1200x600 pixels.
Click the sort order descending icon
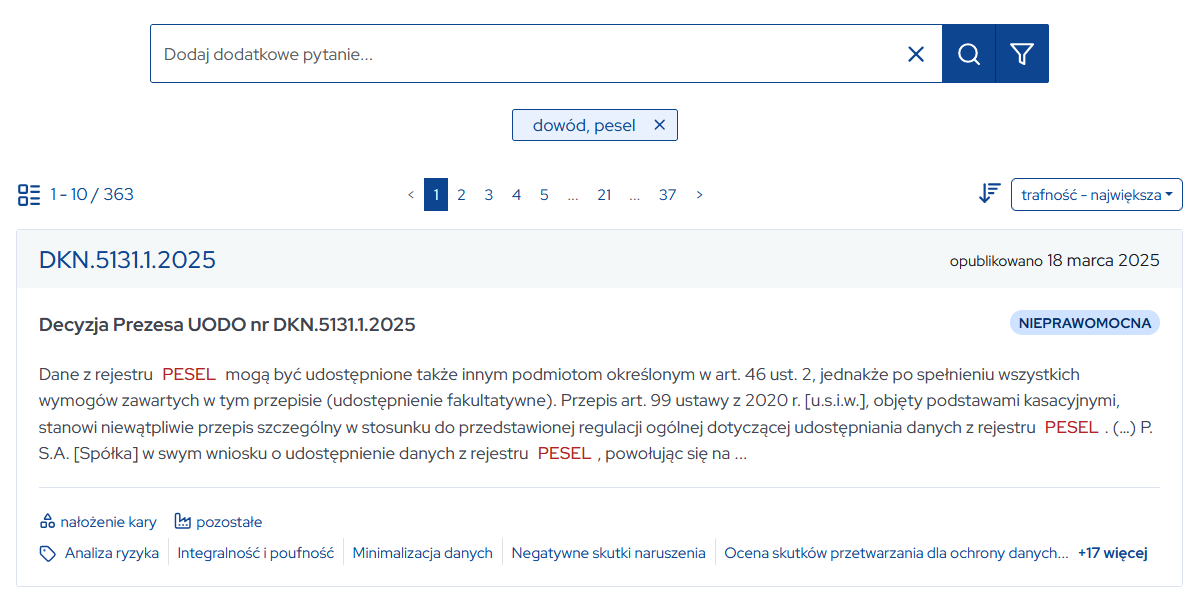[x=989, y=194]
